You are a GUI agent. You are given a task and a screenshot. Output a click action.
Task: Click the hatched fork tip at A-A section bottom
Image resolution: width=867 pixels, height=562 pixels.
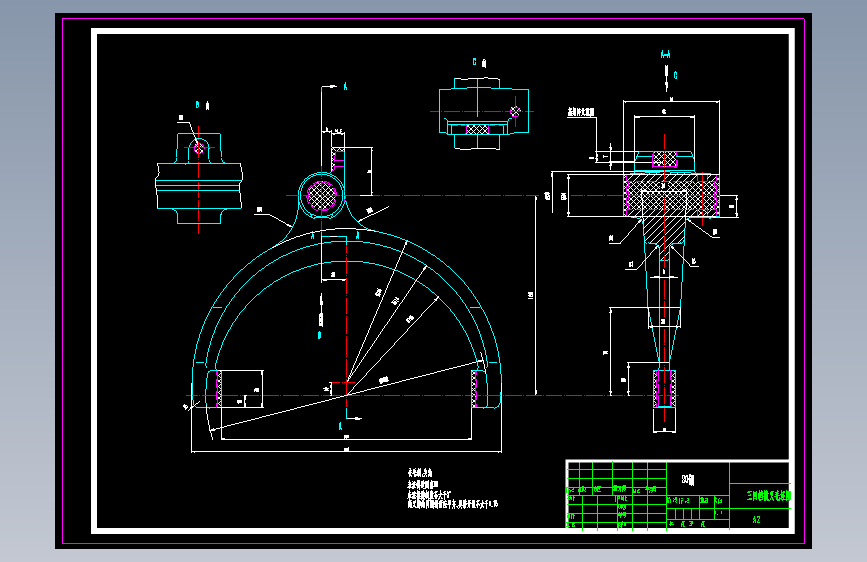(x=665, y=388)
